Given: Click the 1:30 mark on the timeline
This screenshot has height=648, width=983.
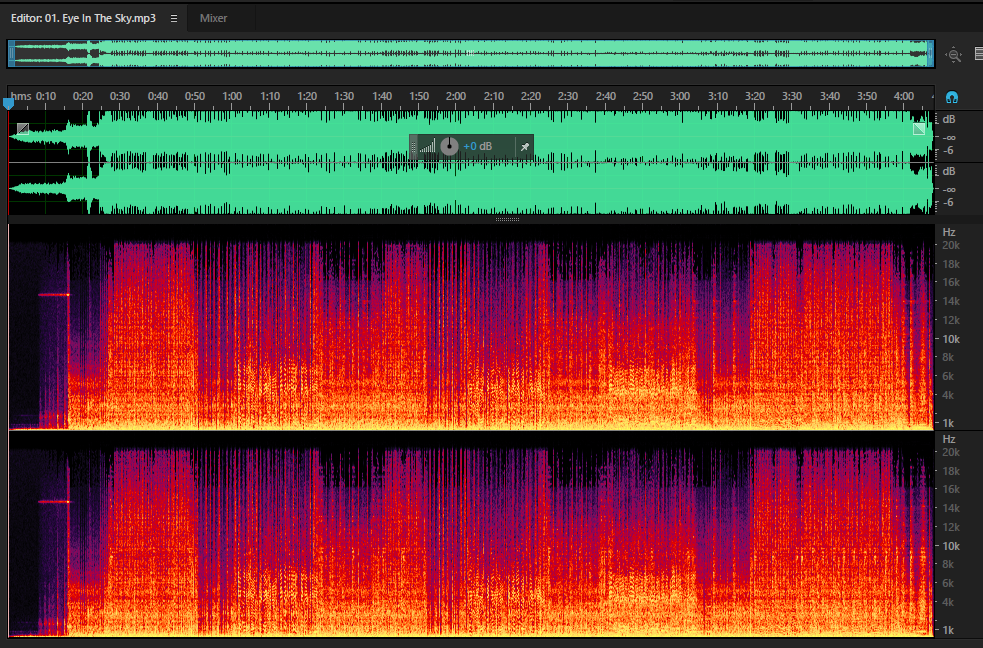Looking at the screenshot, I should (344, 97).
